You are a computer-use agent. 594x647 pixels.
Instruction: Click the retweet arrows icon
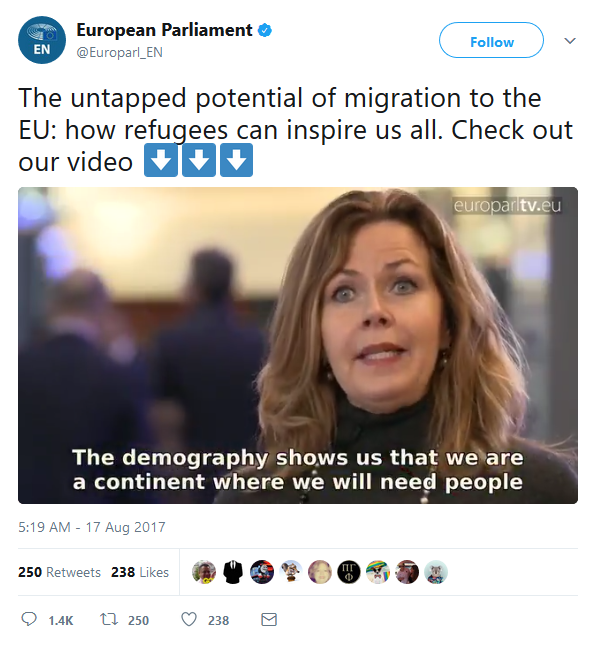click(109, 619)
